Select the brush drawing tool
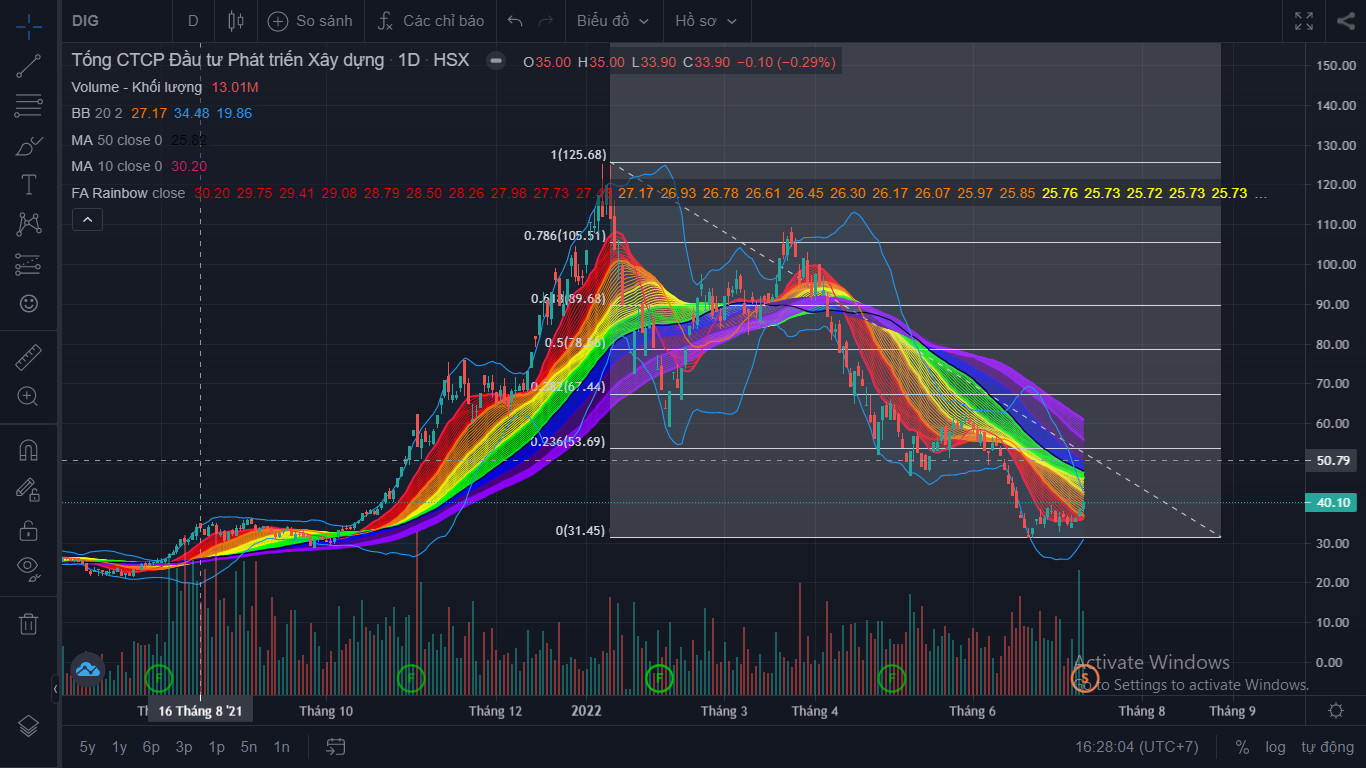1366x768 pixels. [x=28, y=146]
